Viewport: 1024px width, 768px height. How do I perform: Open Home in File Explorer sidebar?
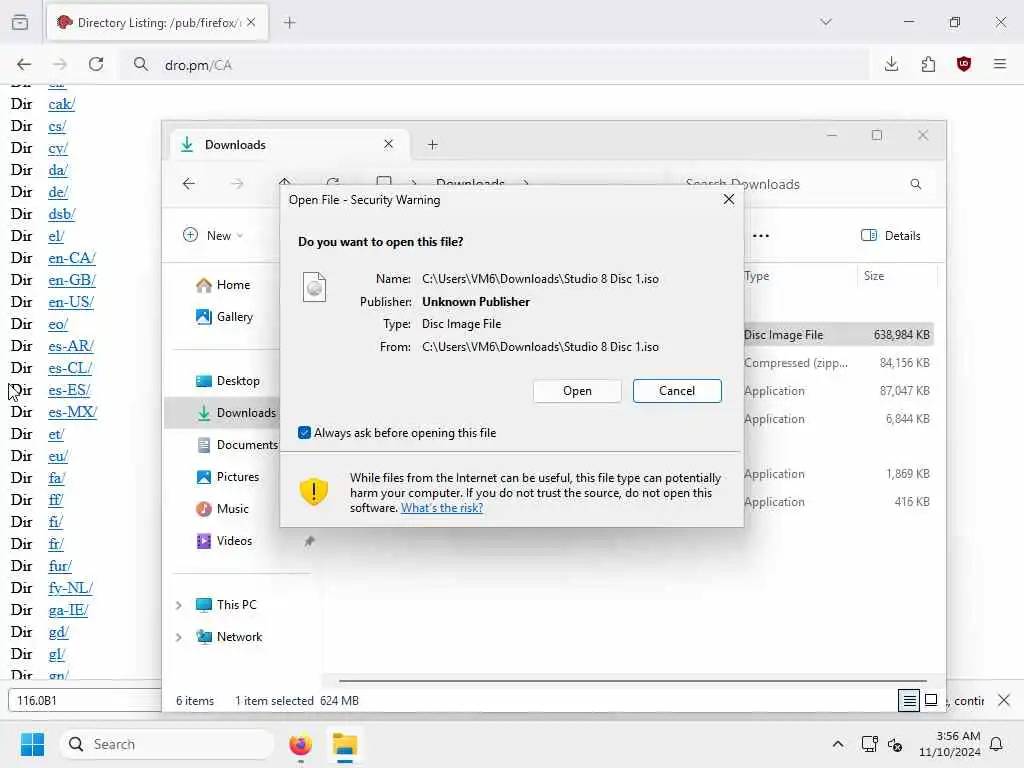coord(223,285)
